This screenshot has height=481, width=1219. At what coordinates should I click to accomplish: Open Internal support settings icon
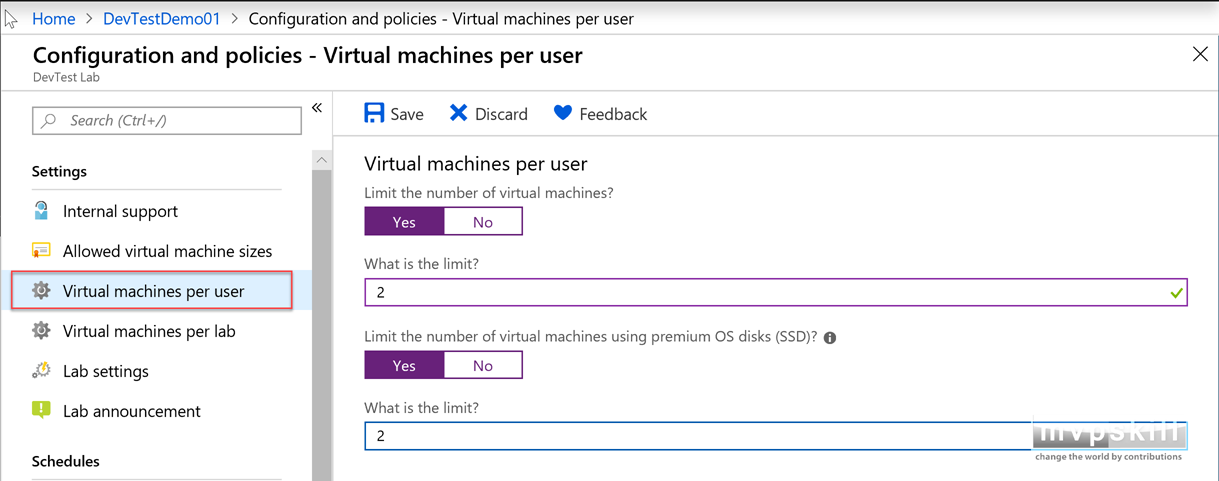click(41, 211)
